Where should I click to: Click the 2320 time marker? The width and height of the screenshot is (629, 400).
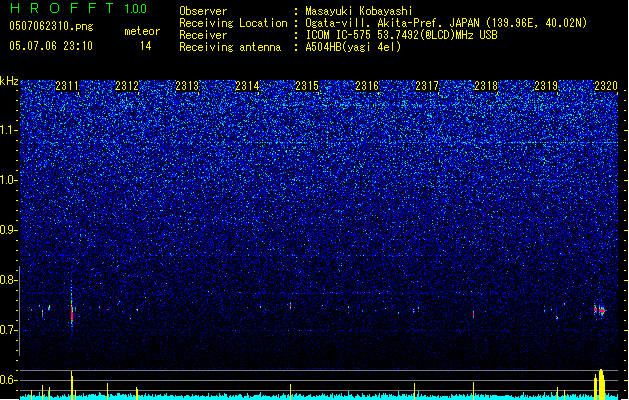click(606, 86)
